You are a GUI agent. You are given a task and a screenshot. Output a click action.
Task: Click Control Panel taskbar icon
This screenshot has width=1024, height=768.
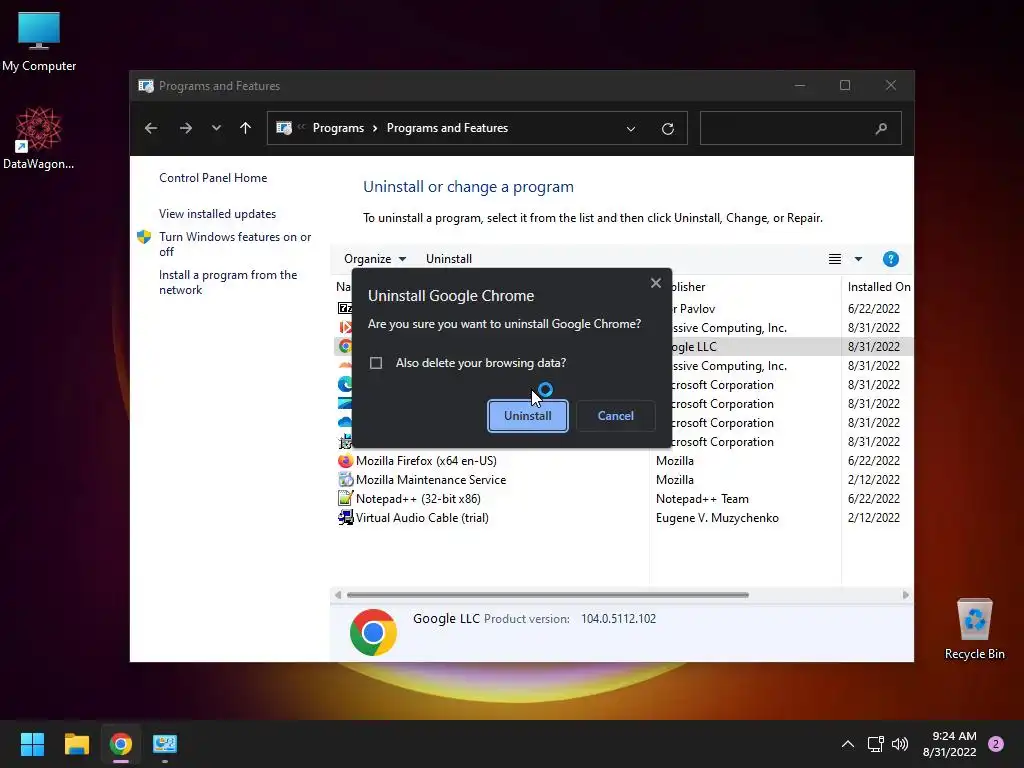click(165, 744)
